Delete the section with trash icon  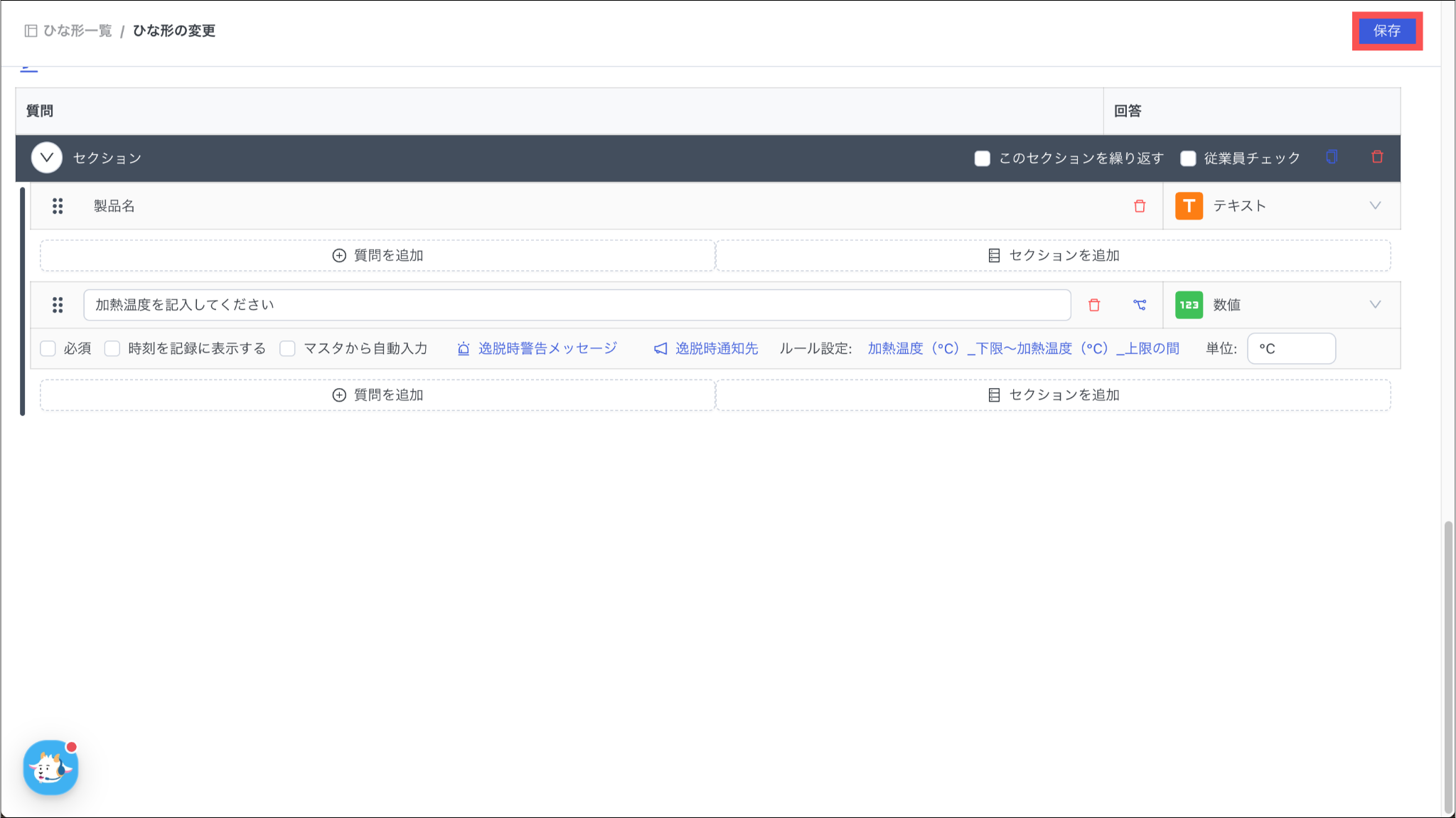(1377, 157)
